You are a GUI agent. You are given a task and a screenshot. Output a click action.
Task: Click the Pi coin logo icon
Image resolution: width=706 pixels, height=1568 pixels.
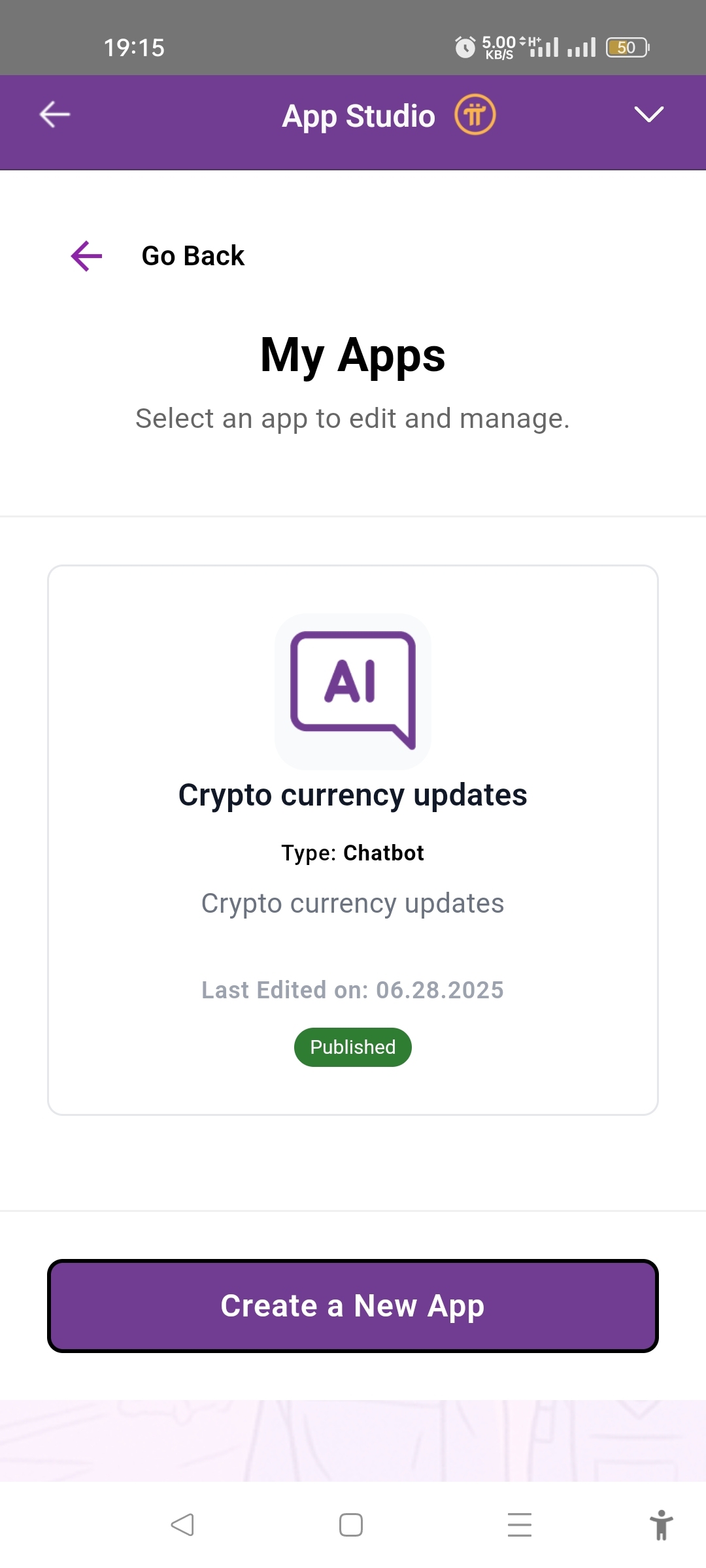[475, 115]
